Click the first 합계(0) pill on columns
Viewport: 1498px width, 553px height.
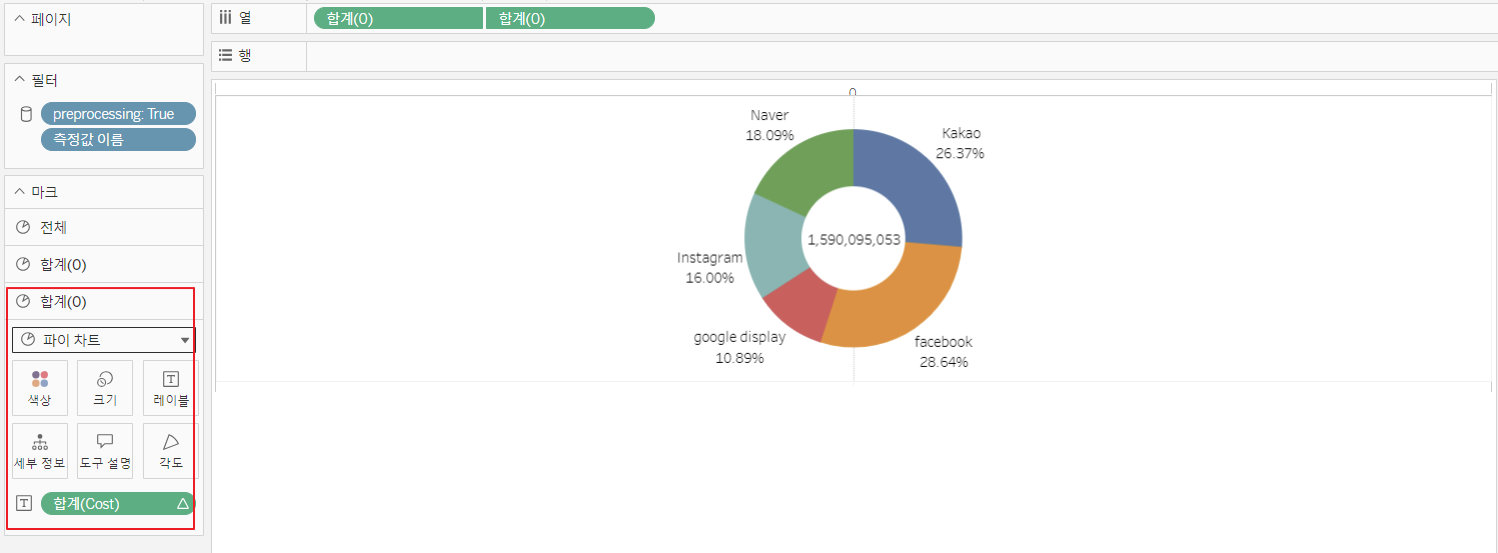398,18
